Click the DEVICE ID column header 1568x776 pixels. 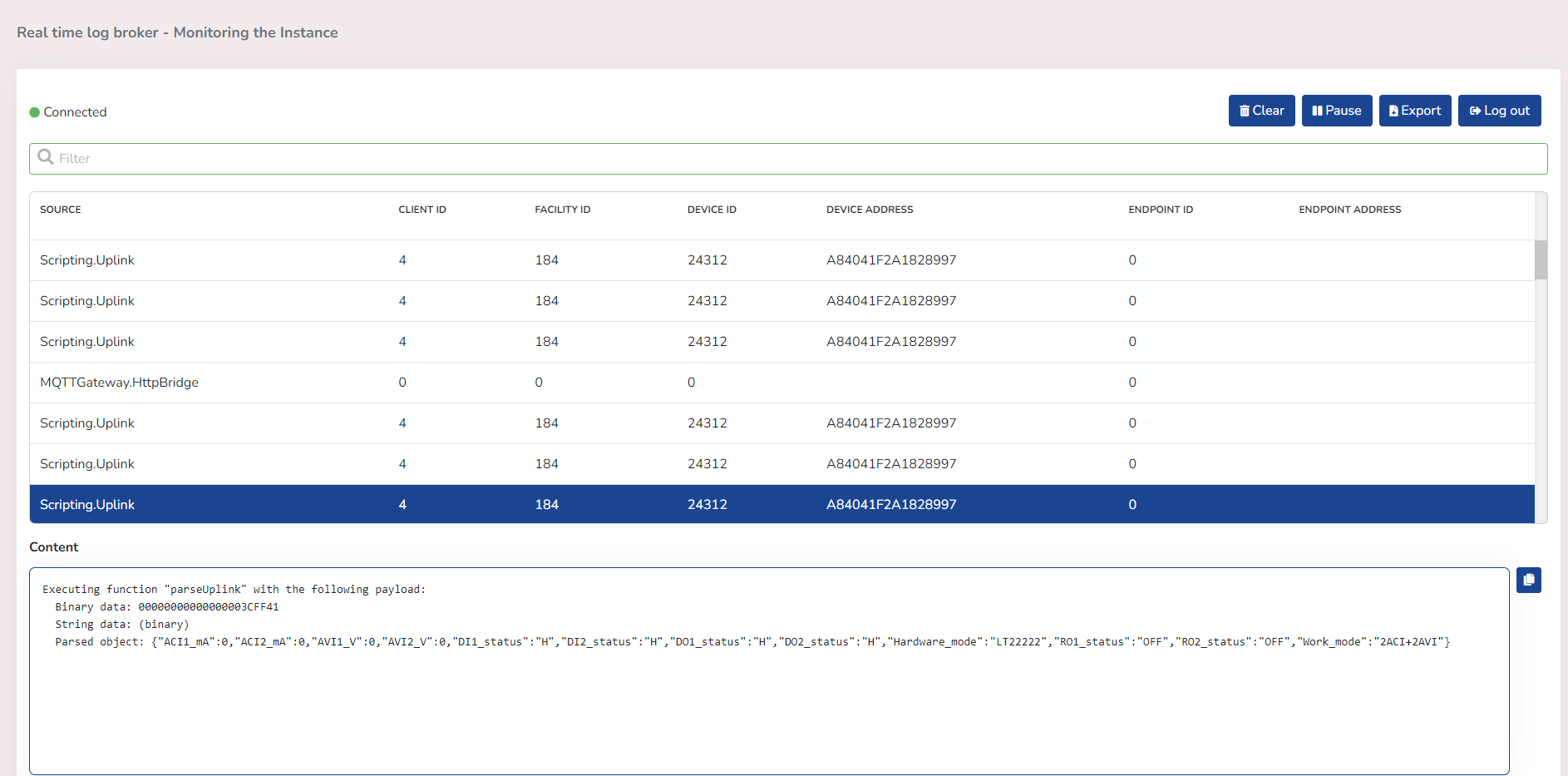(712, 210)
